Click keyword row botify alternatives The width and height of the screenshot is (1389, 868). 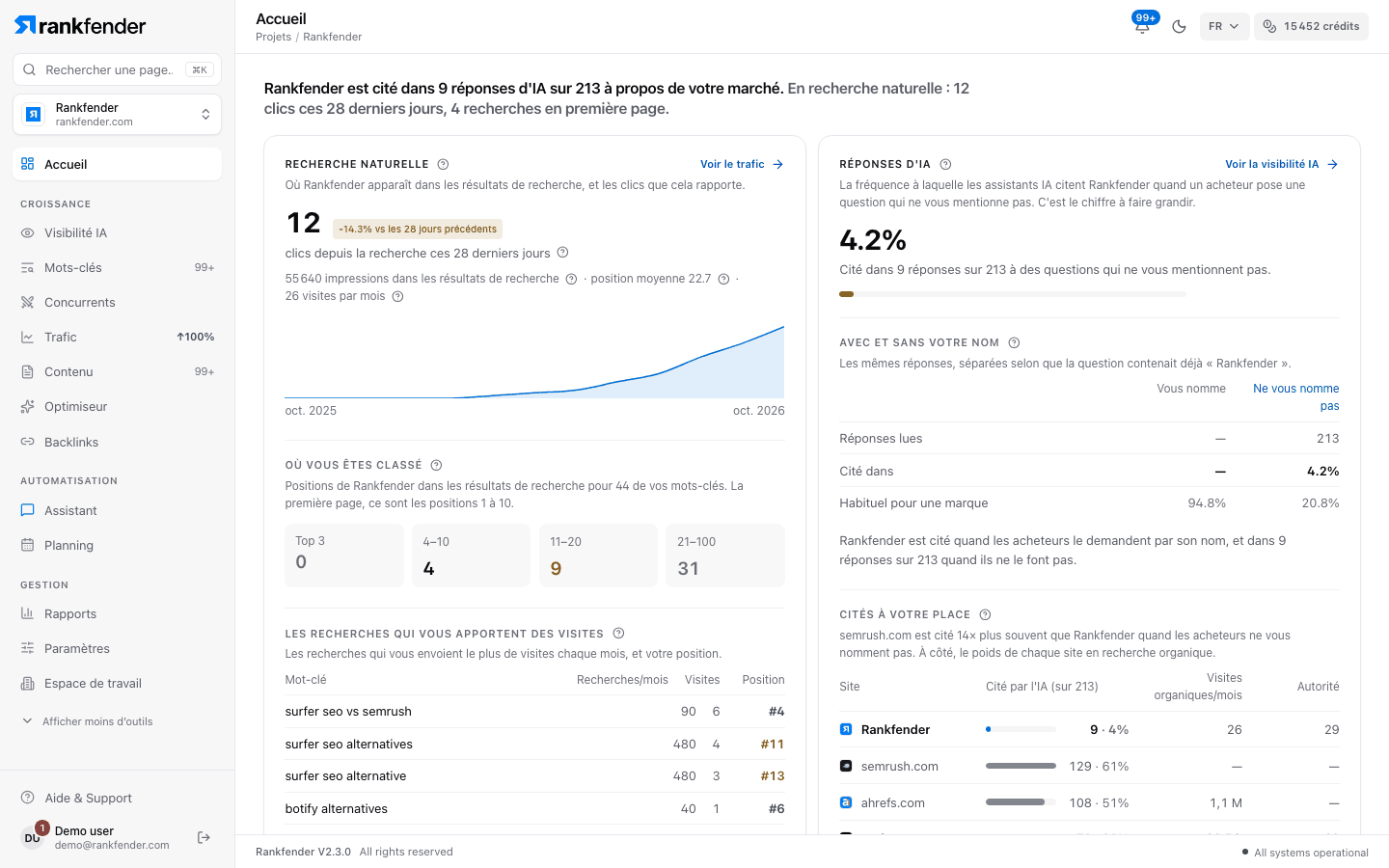[x=534, y=809]
